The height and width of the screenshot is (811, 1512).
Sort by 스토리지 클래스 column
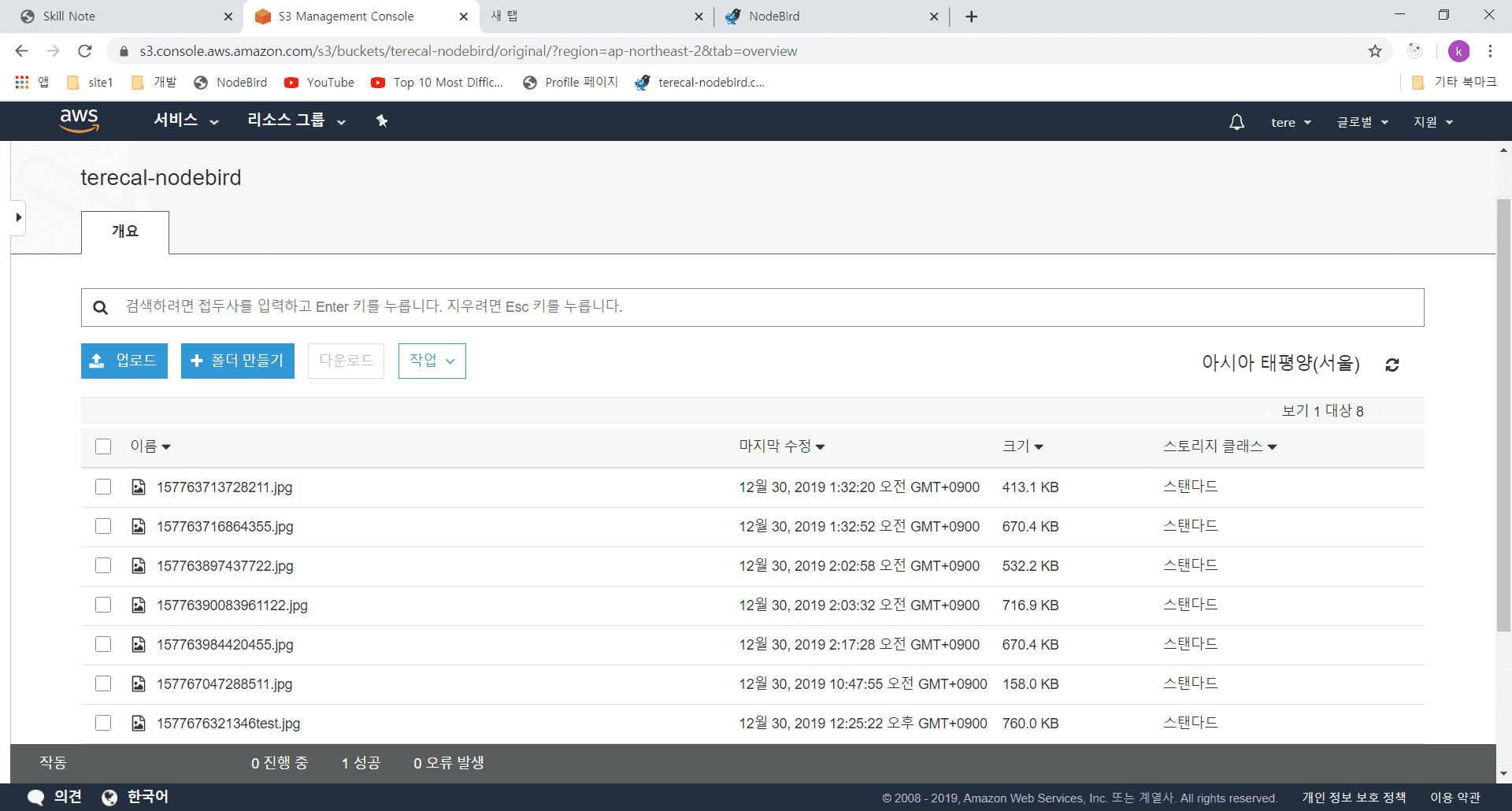[1220, 446]
